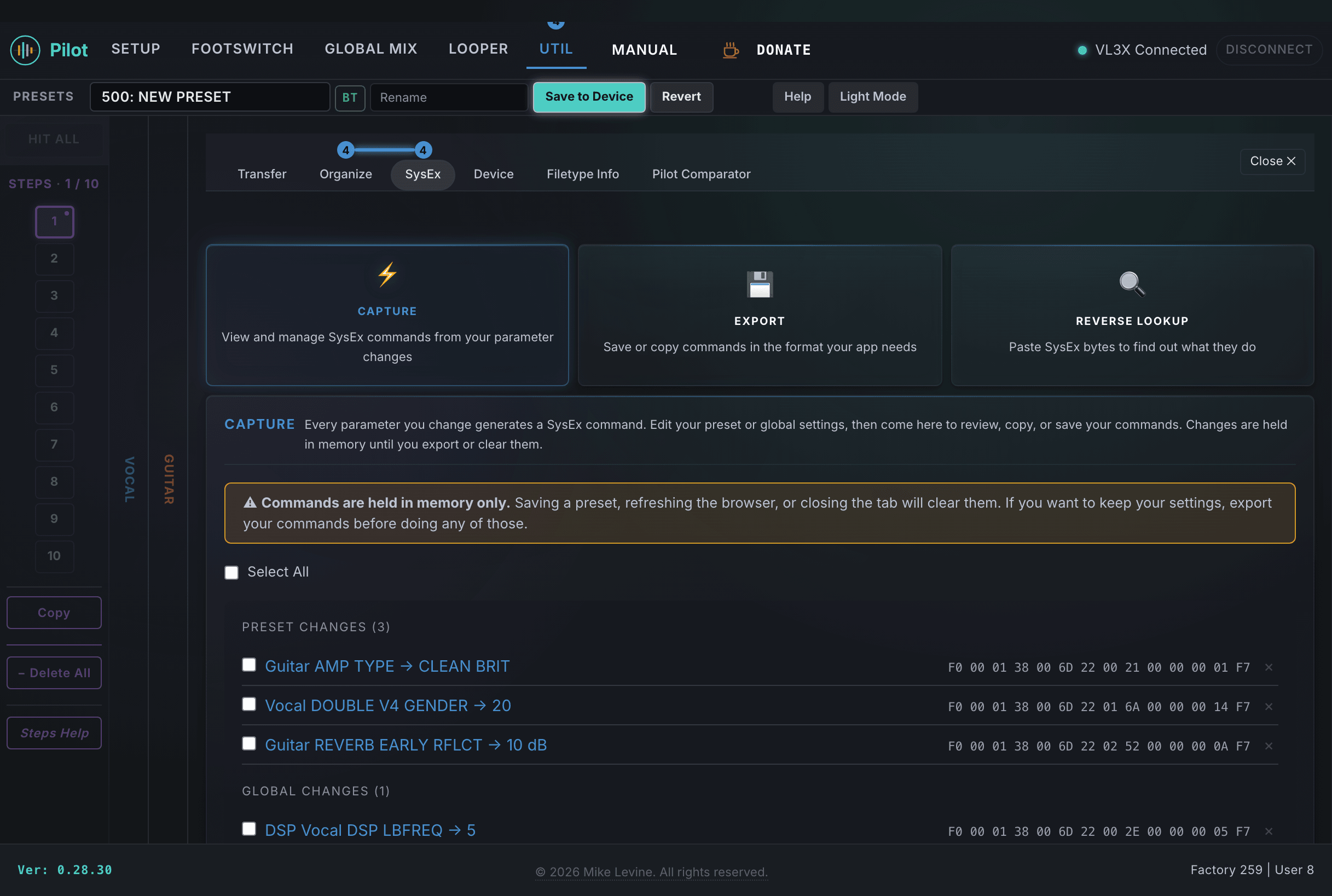The width and height of the screenshot is (1332, 896).
Task: Select the CAPTURE card
Action: coord(387,315)
